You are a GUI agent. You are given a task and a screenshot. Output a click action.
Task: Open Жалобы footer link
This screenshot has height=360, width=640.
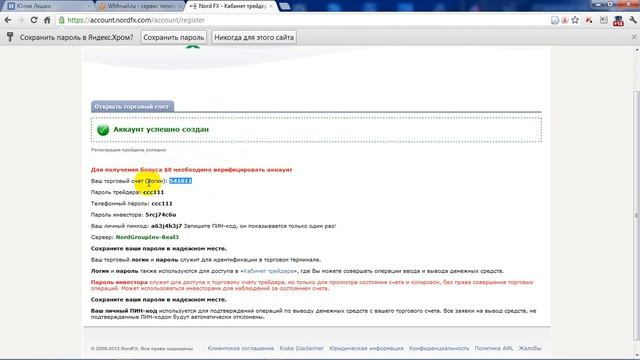(530, 348)
